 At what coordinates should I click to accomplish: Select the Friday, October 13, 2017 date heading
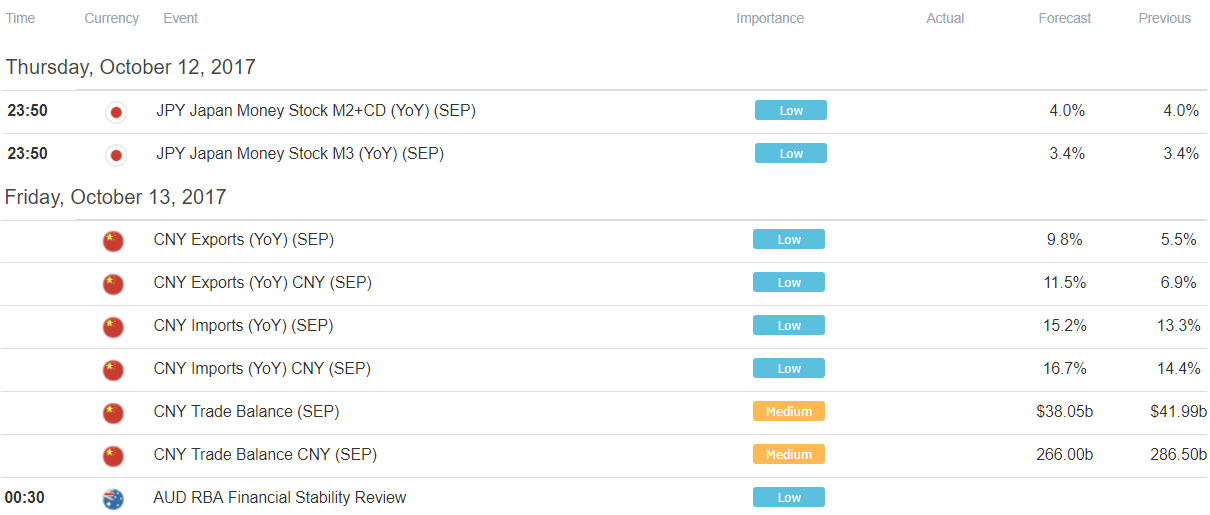pos(116,197)
